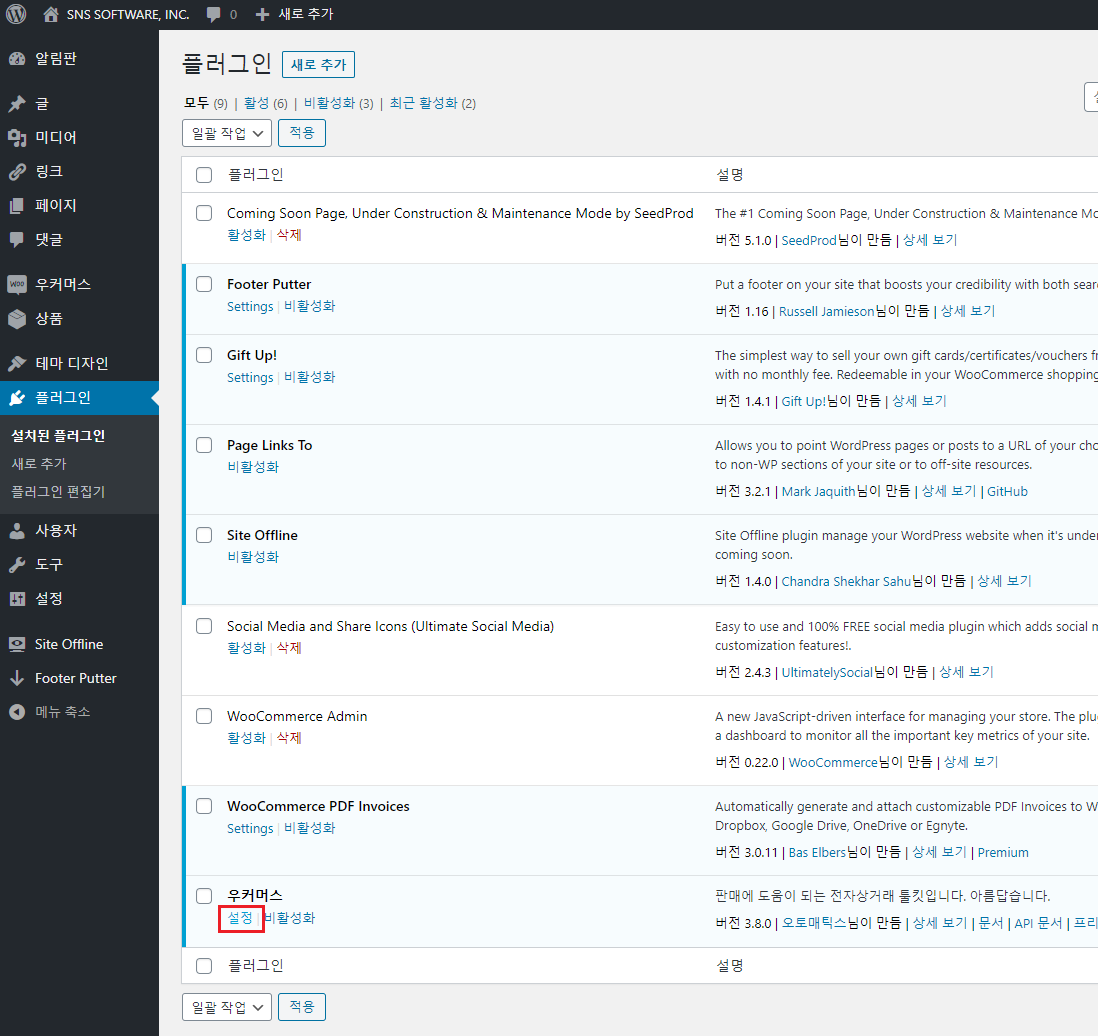
Task: Select the WooCommerce PDF Invoices checkbox
Action: [x=204, y=806]
